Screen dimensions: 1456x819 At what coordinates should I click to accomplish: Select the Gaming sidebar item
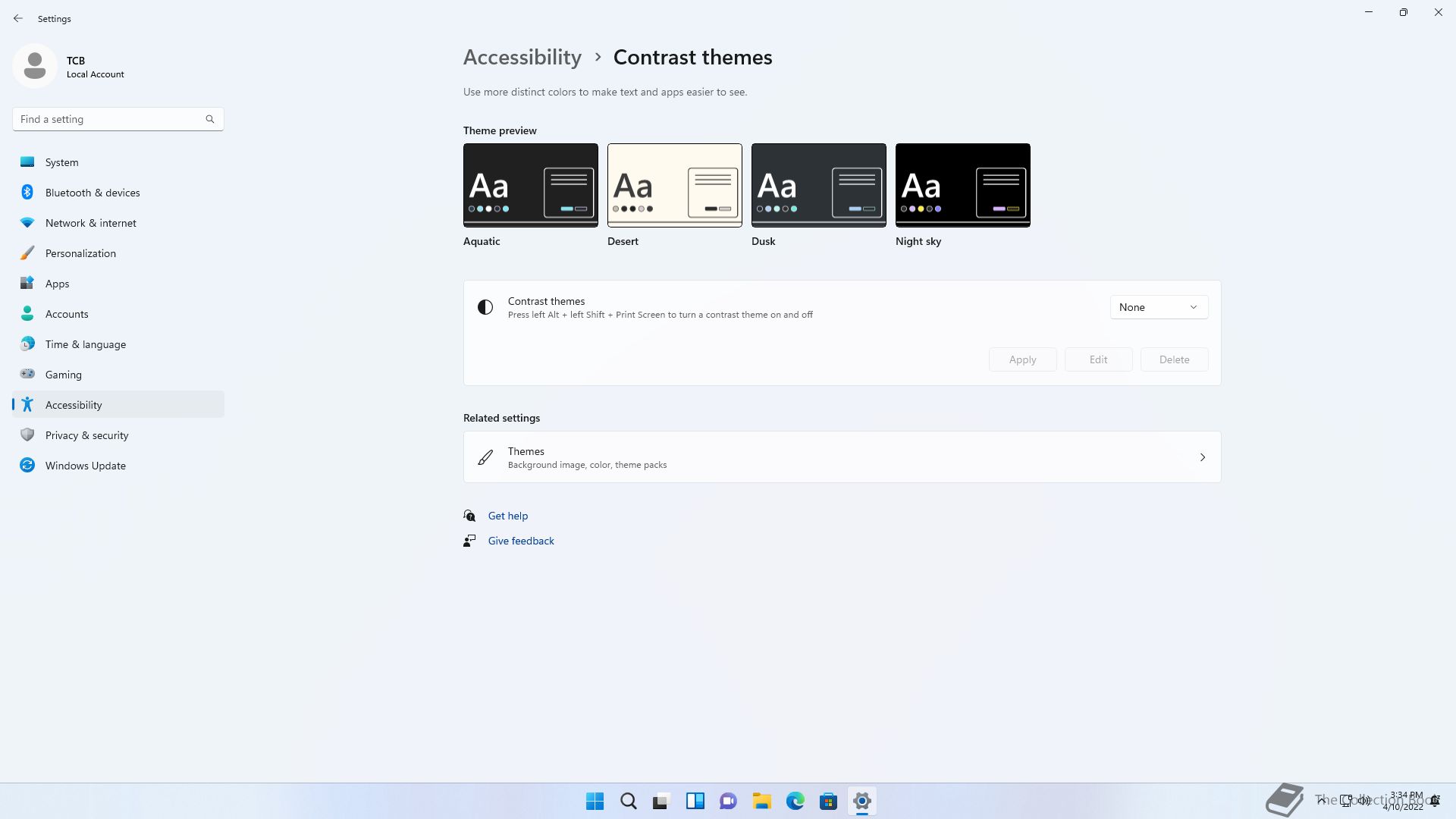pos(63,375)
